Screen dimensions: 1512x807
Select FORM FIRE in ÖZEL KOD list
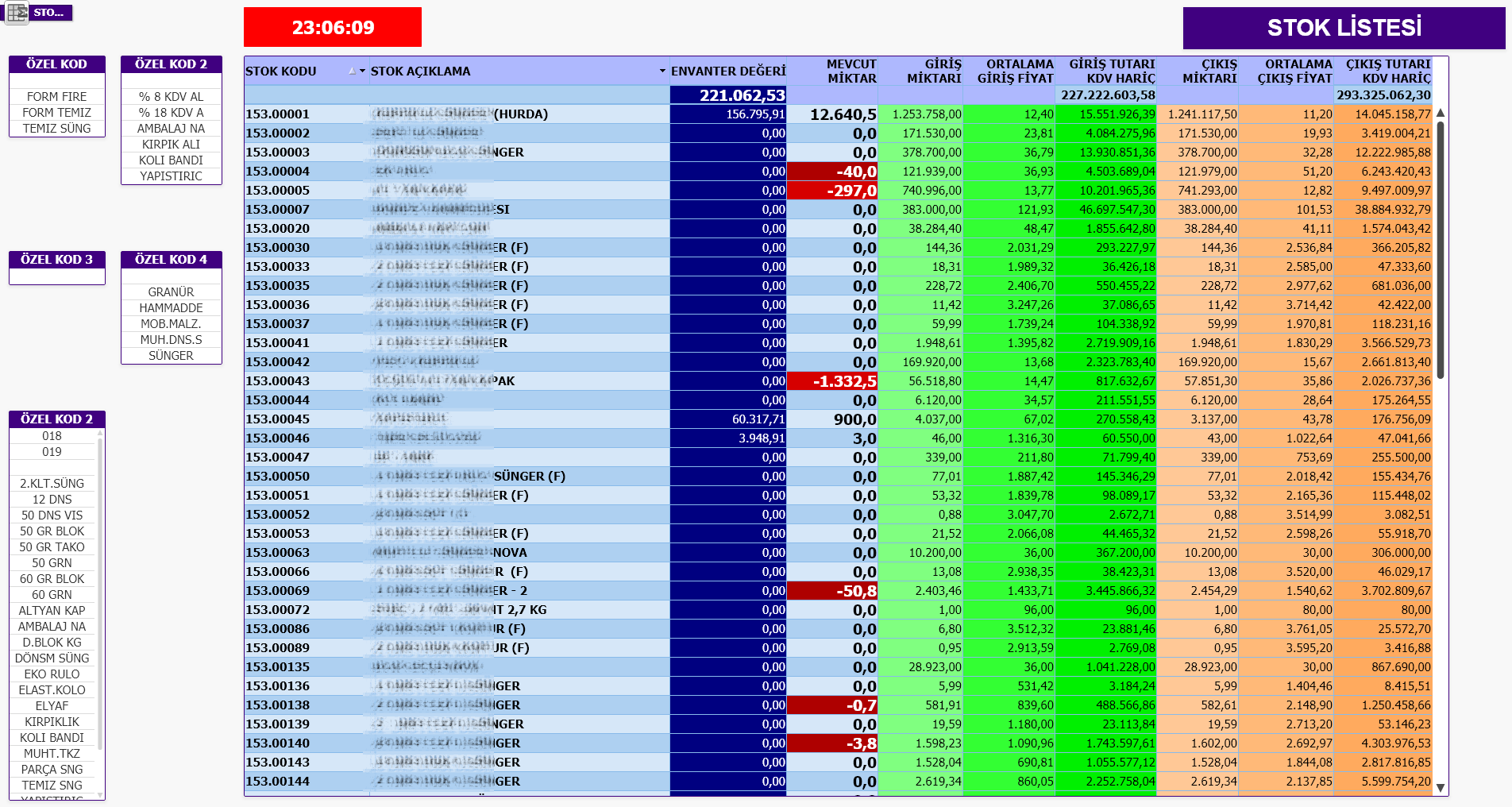[x=56, y=97]
